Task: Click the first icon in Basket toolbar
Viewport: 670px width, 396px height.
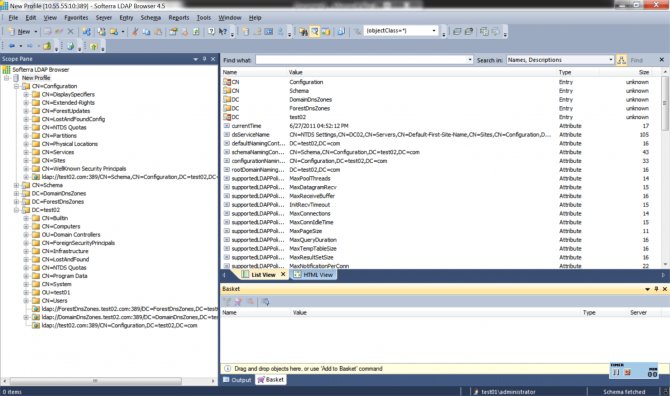Action: (x=227, y=302)
